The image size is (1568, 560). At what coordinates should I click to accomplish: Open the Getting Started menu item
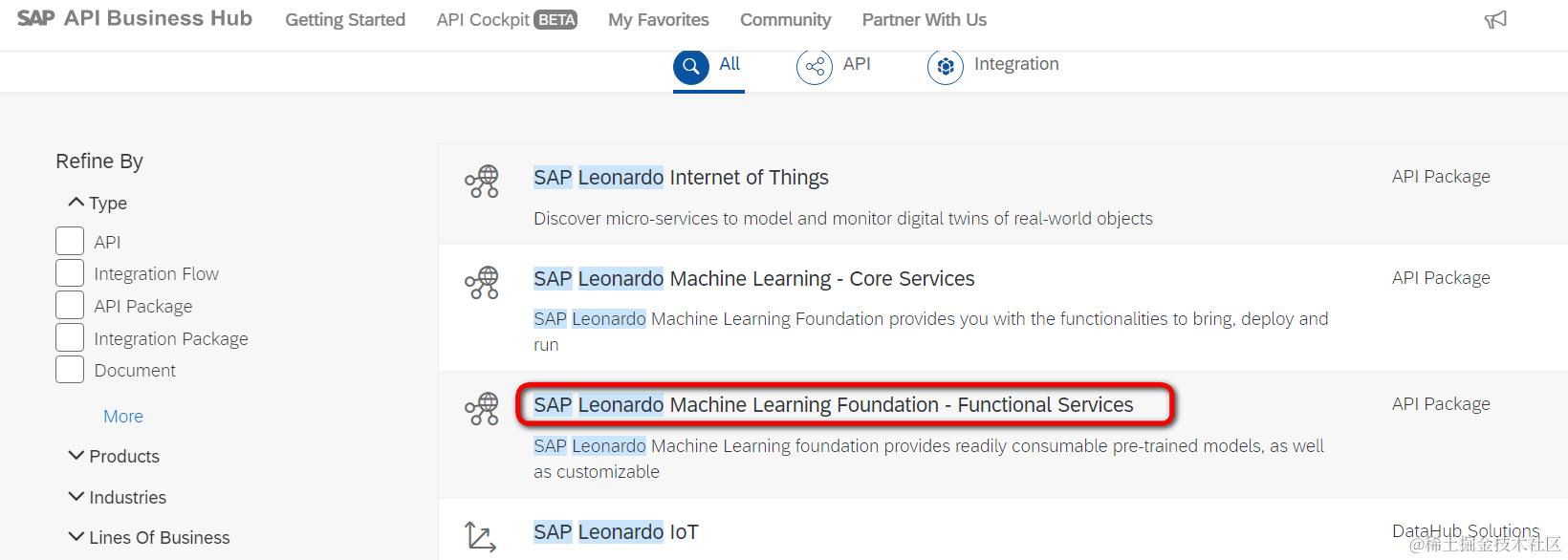pos(345,20)
